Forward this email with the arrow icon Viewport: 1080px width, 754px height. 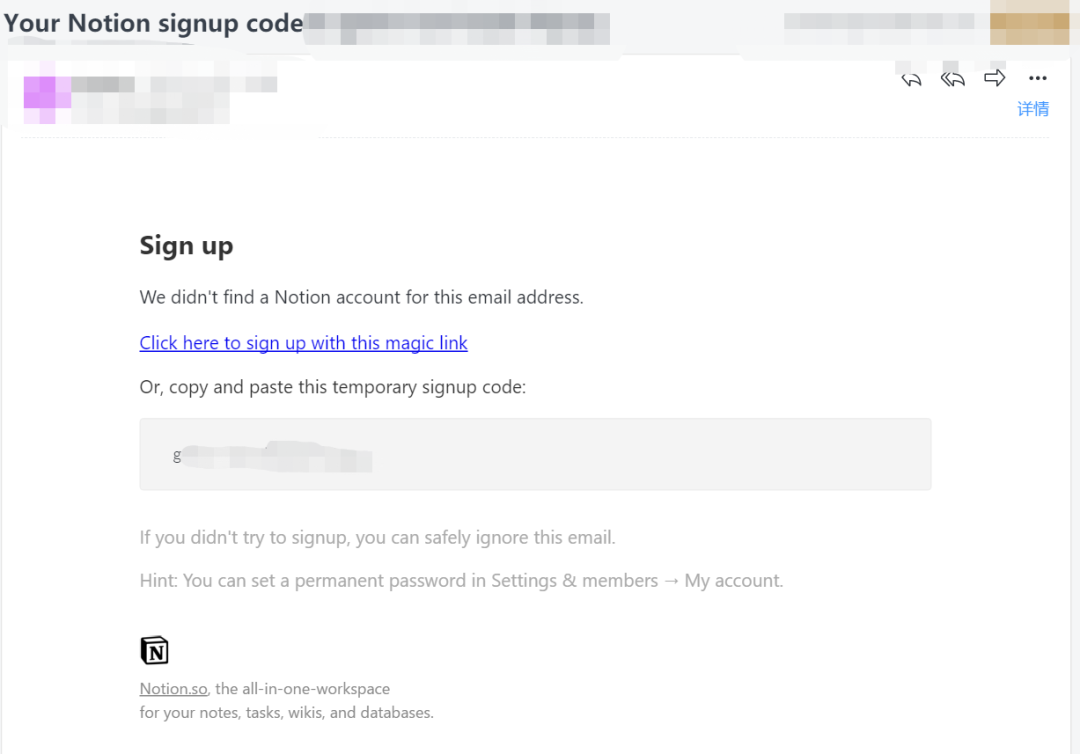click(x=994, y=78)
